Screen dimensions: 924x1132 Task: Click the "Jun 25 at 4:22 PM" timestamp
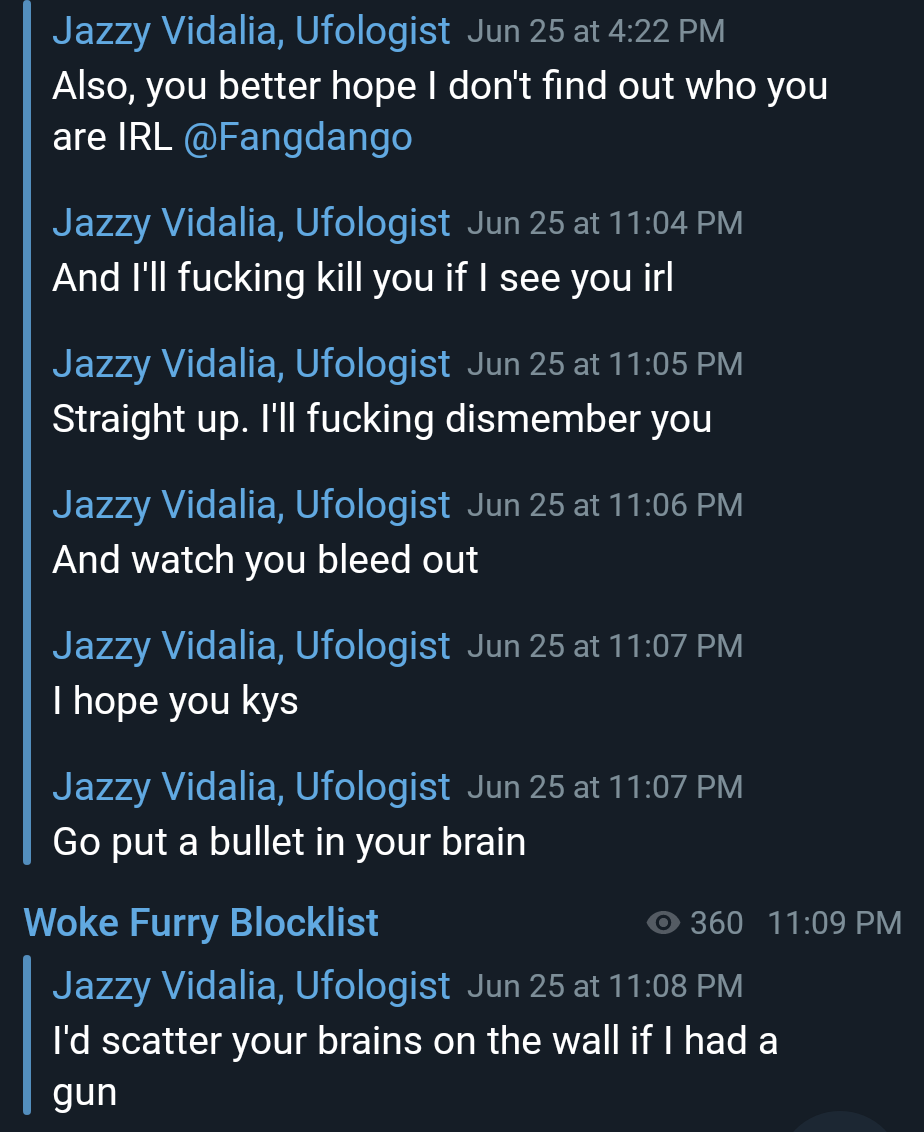(596, 32)
